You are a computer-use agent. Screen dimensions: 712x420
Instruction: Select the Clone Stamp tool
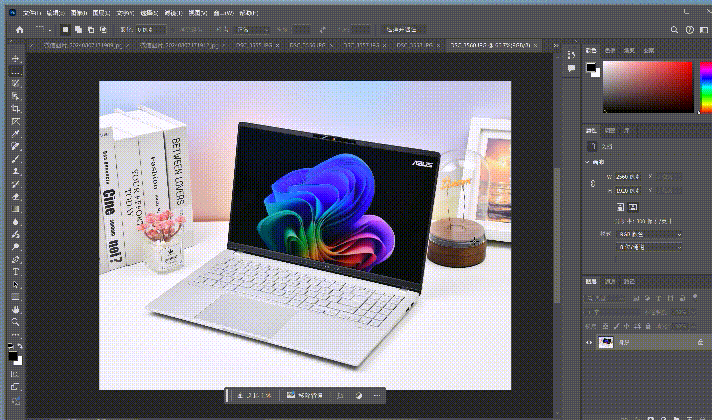15,172
